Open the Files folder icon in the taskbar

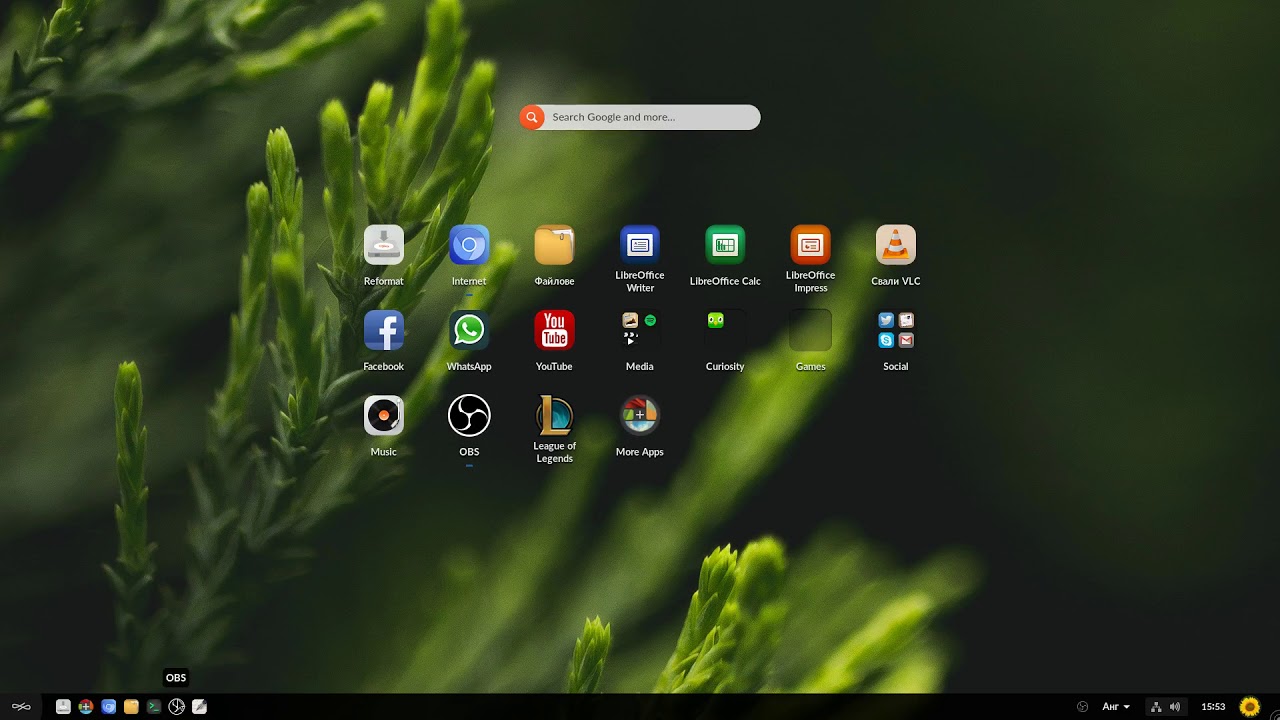[x=131, y=707]
